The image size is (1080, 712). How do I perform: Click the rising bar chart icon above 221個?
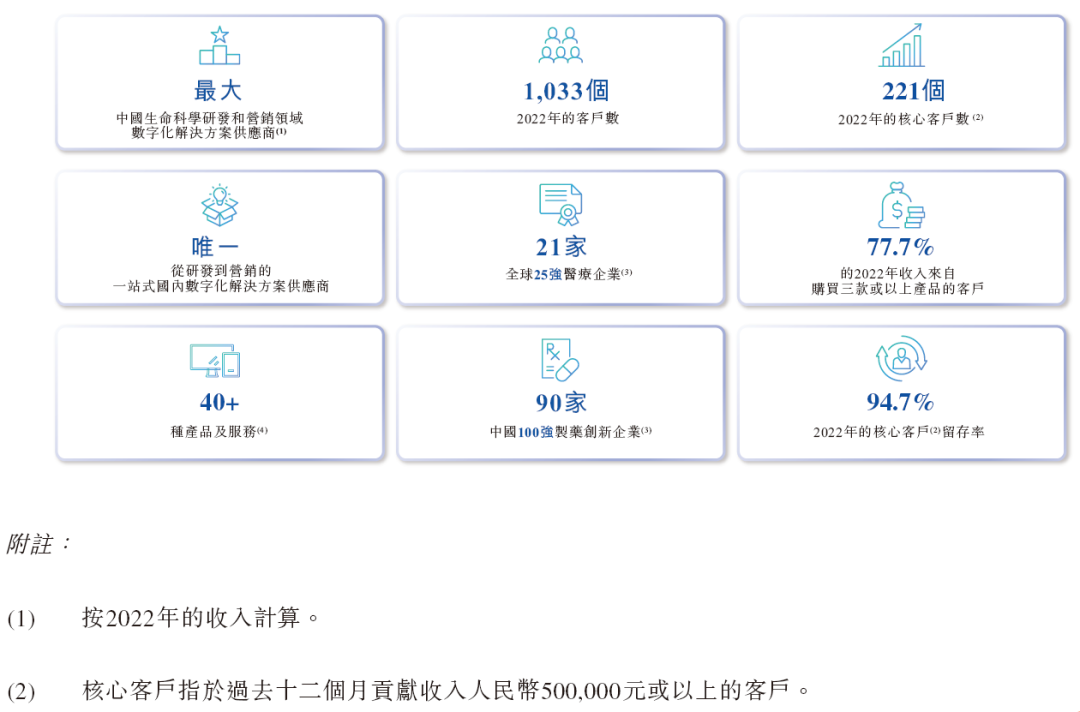901,46
